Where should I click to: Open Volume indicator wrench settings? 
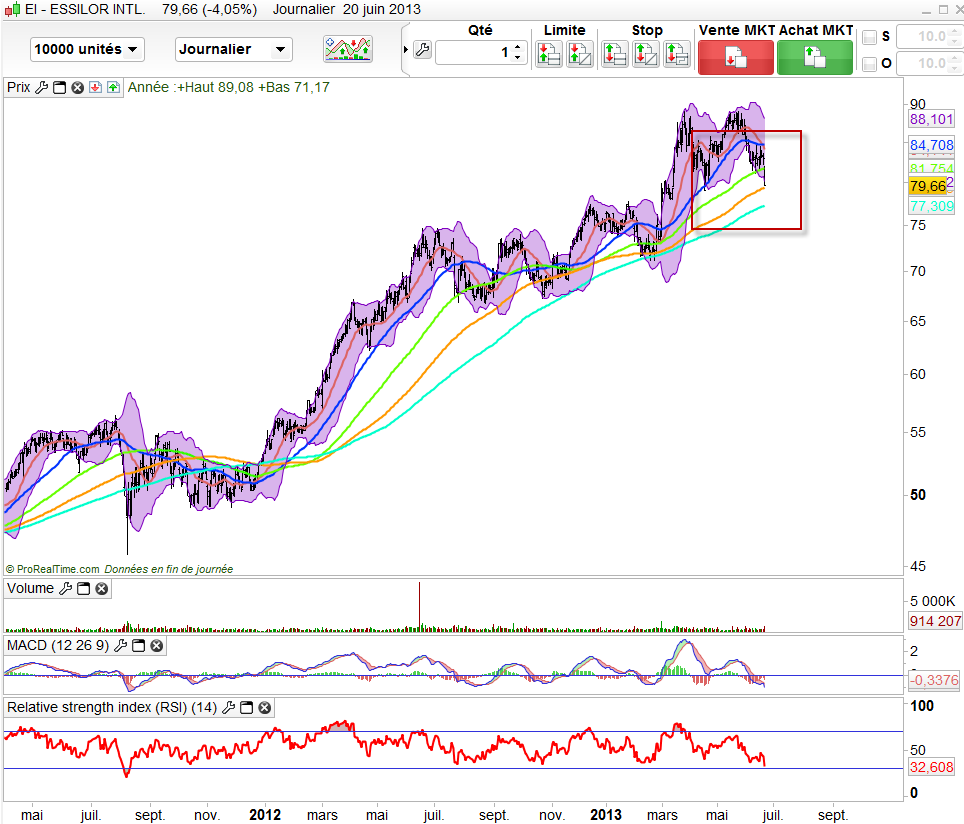pyautogui.click(x=66, y=589)
